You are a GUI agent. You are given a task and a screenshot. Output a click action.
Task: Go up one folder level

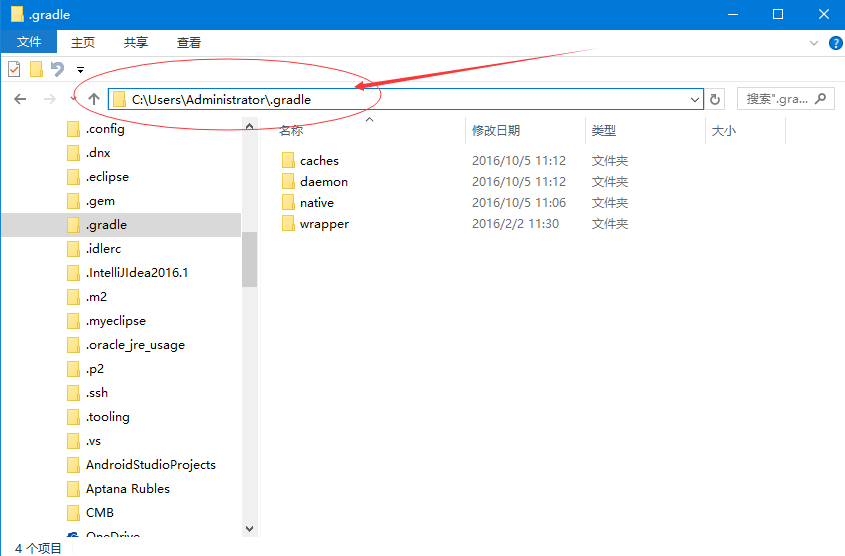[94, 99]
